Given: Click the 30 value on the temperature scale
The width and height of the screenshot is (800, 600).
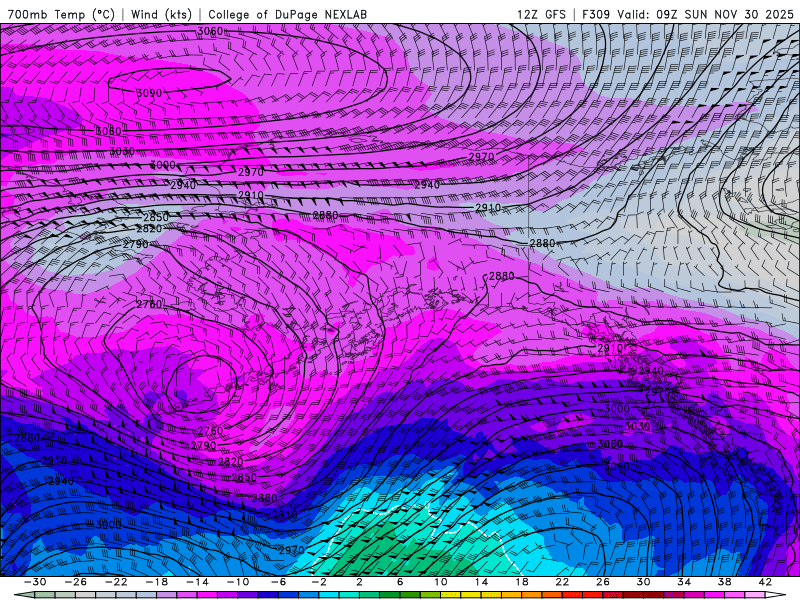Looking at the screenshot, I should pyautogui.click(x=643, y=582).
